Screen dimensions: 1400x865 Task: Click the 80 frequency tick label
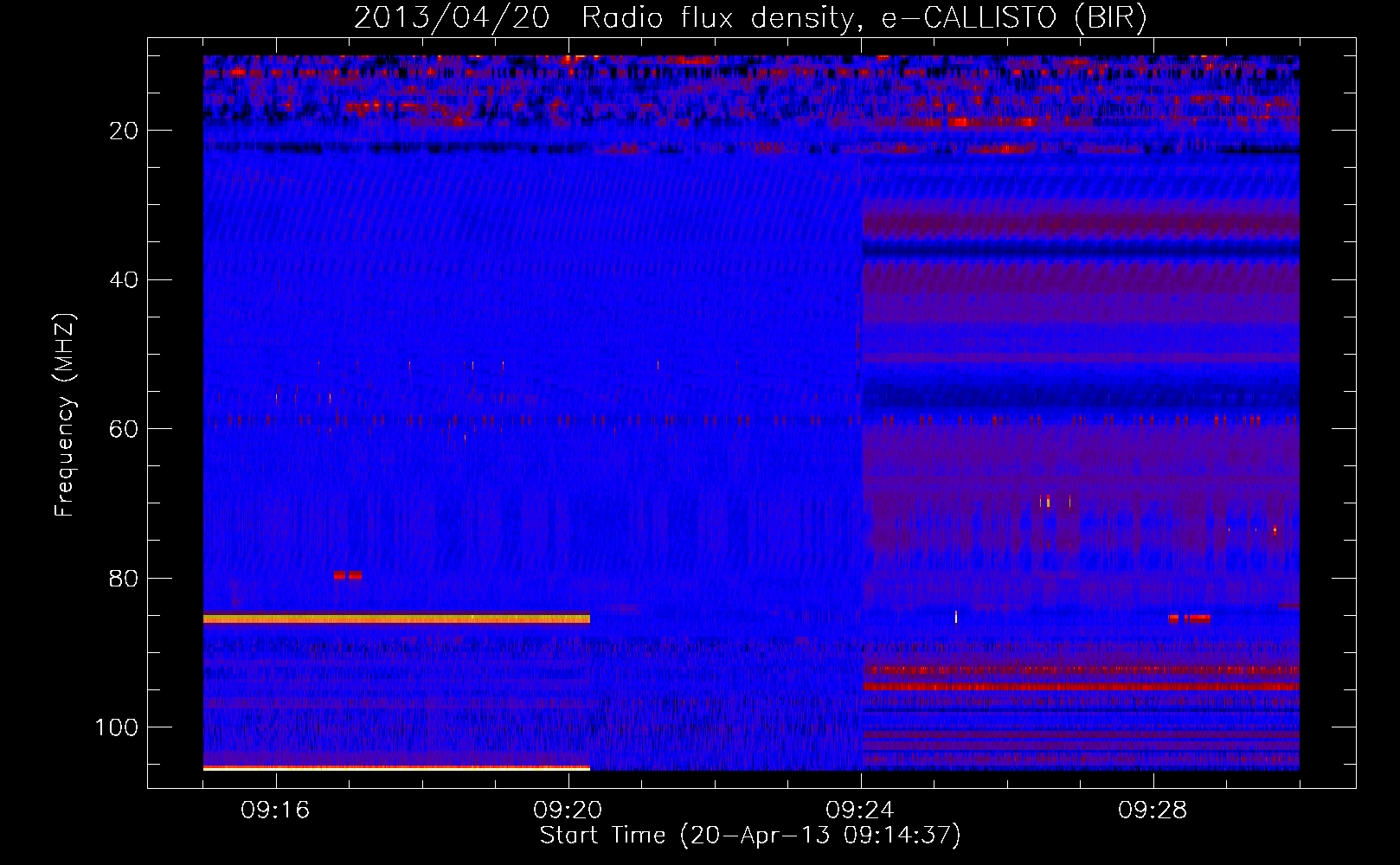click(x=125, y=578)
